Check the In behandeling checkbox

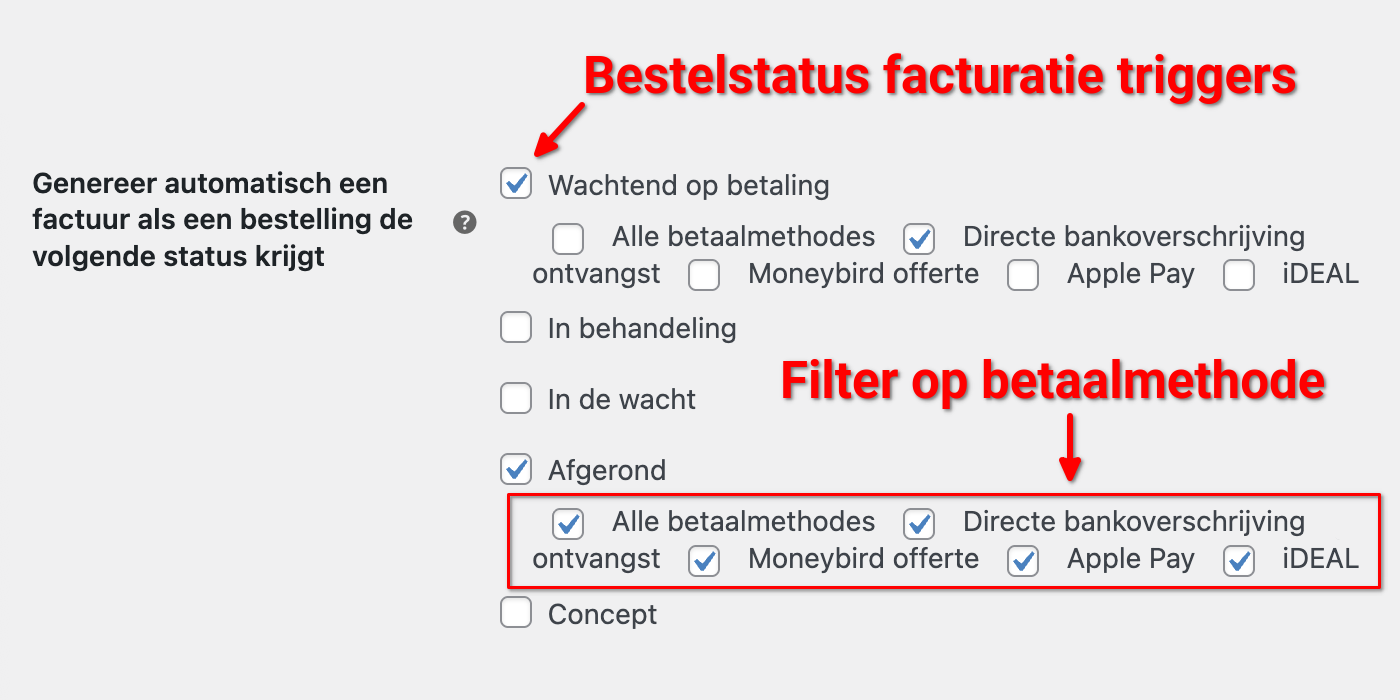(516, 327)
